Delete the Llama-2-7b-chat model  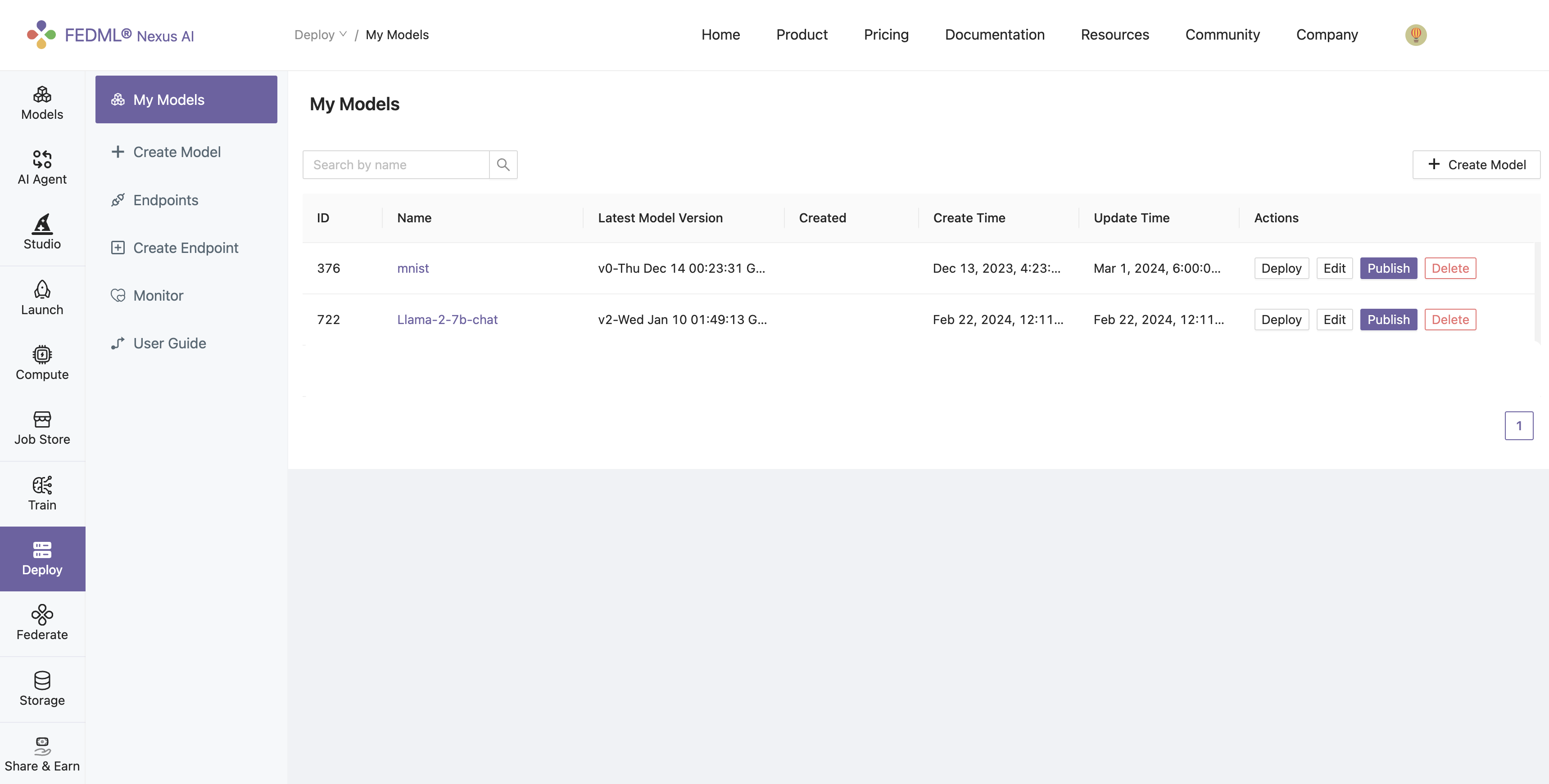click(1450, 319)
